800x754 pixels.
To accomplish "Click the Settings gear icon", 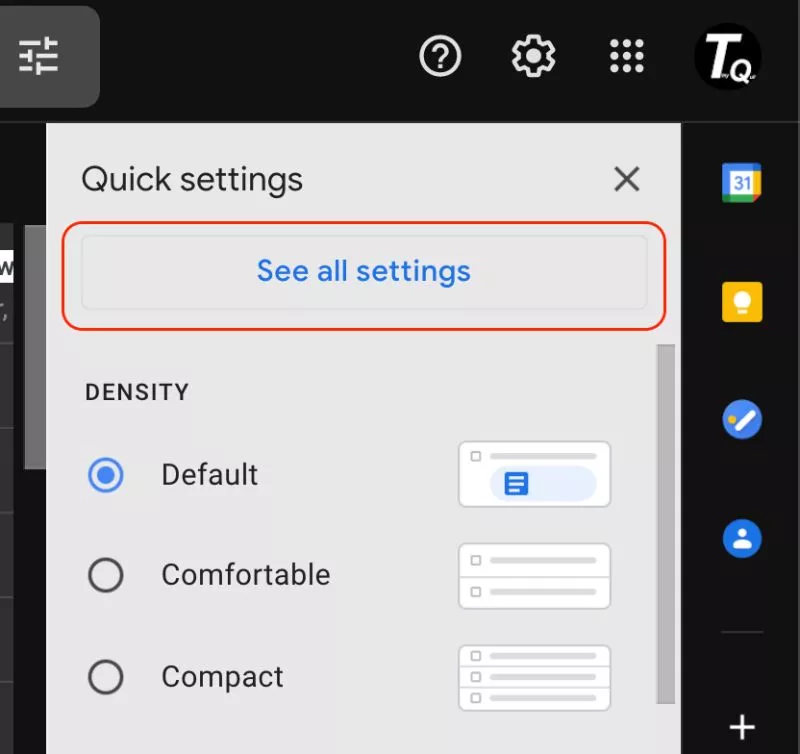I will pos(533,56).
